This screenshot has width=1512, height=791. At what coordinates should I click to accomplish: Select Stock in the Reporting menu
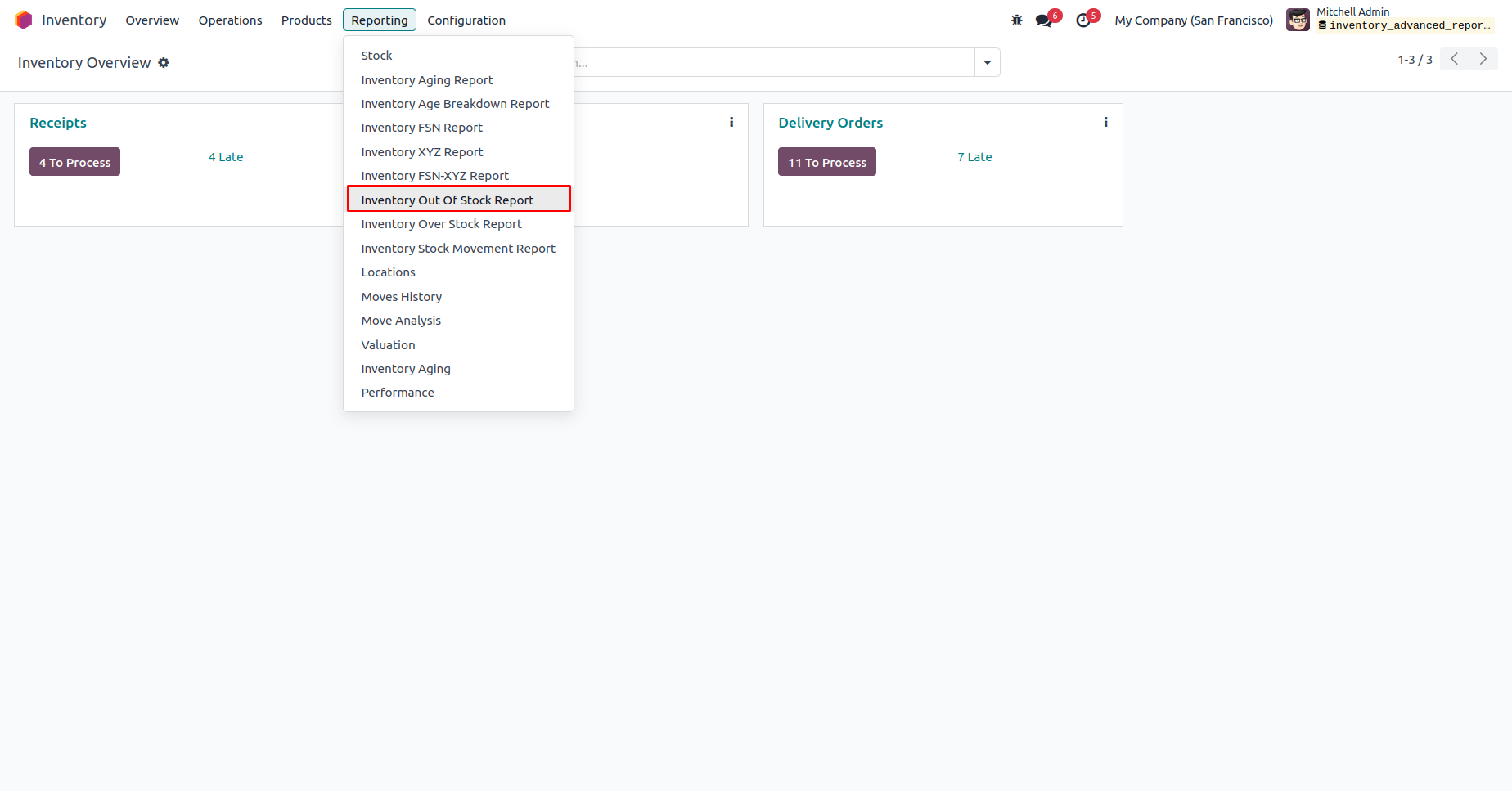coord(458,56)
